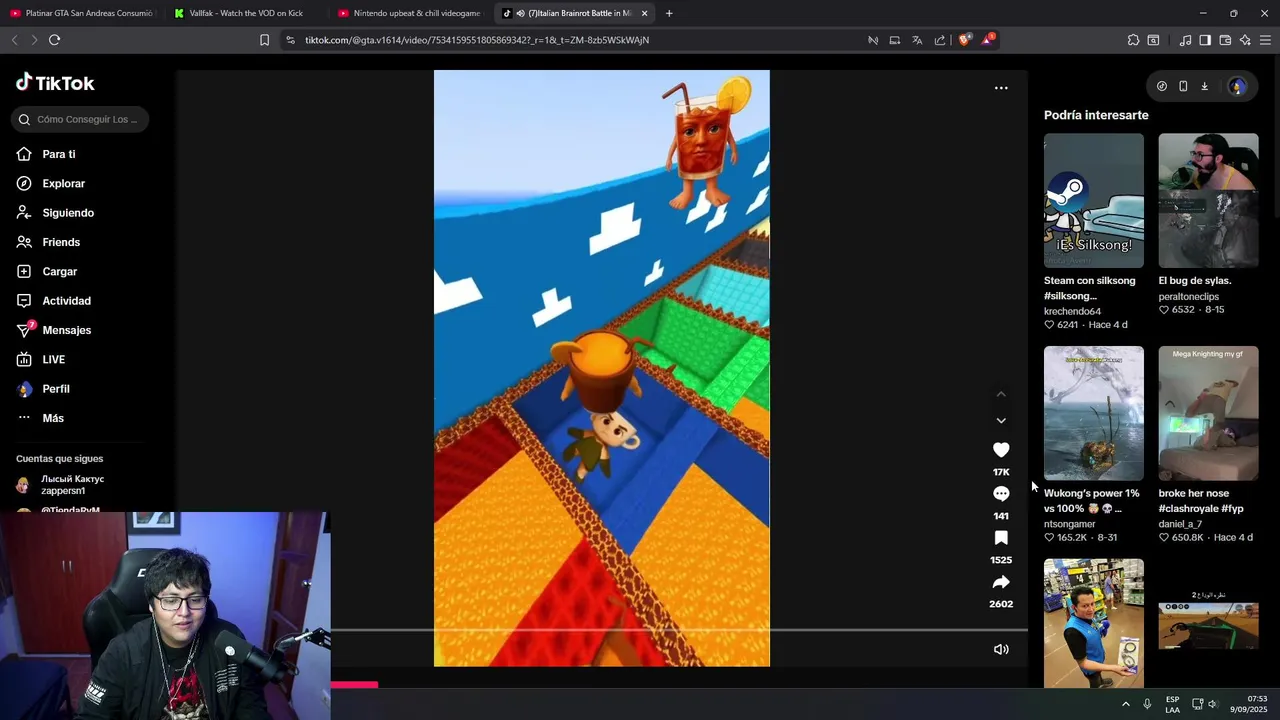The image size is (1280, 720).
Task: Reload the page
Action: (54, 40)
